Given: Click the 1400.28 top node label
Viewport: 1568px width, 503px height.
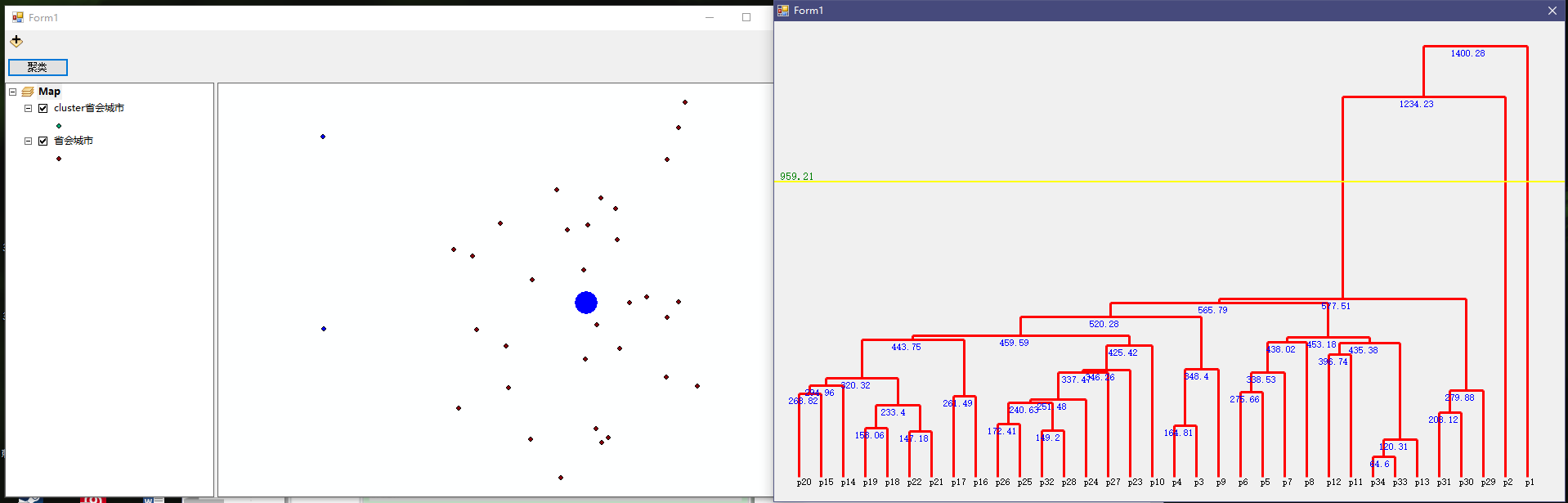Looking at the screenshot, I should [1467, 53].
